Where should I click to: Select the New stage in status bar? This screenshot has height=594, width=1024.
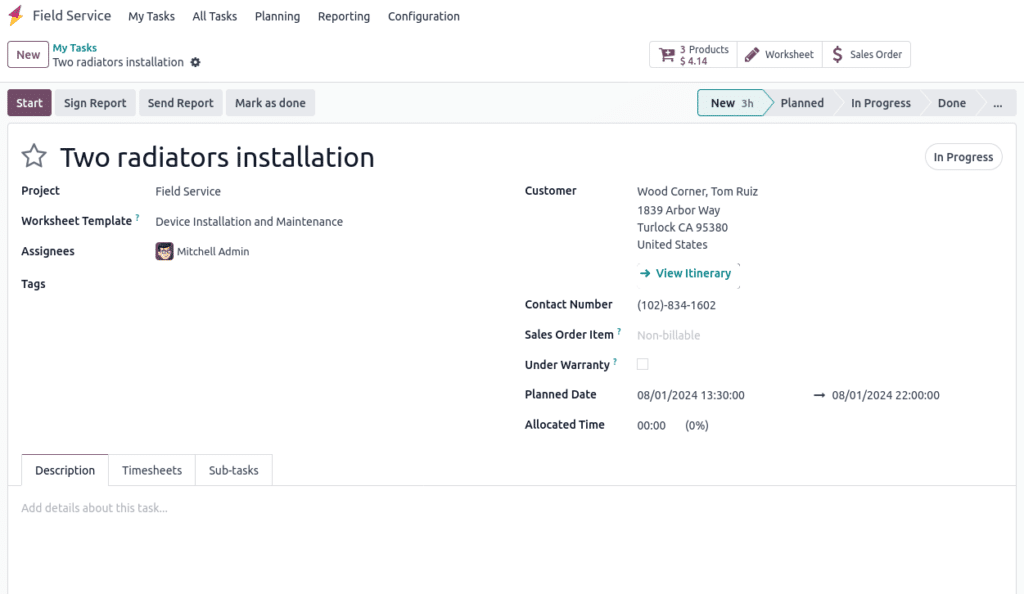[731, 103]
